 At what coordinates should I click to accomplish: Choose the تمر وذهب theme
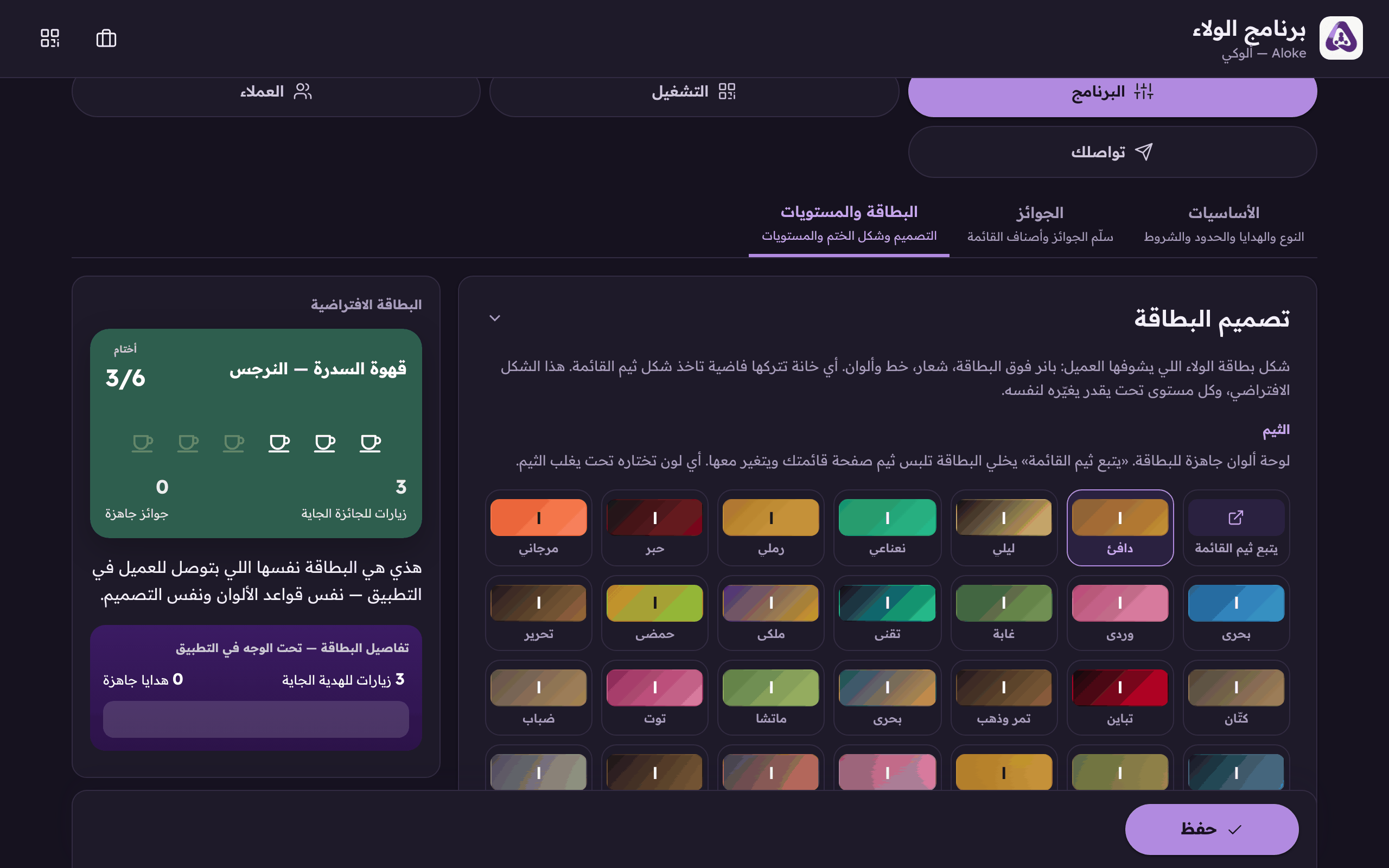1003,698
